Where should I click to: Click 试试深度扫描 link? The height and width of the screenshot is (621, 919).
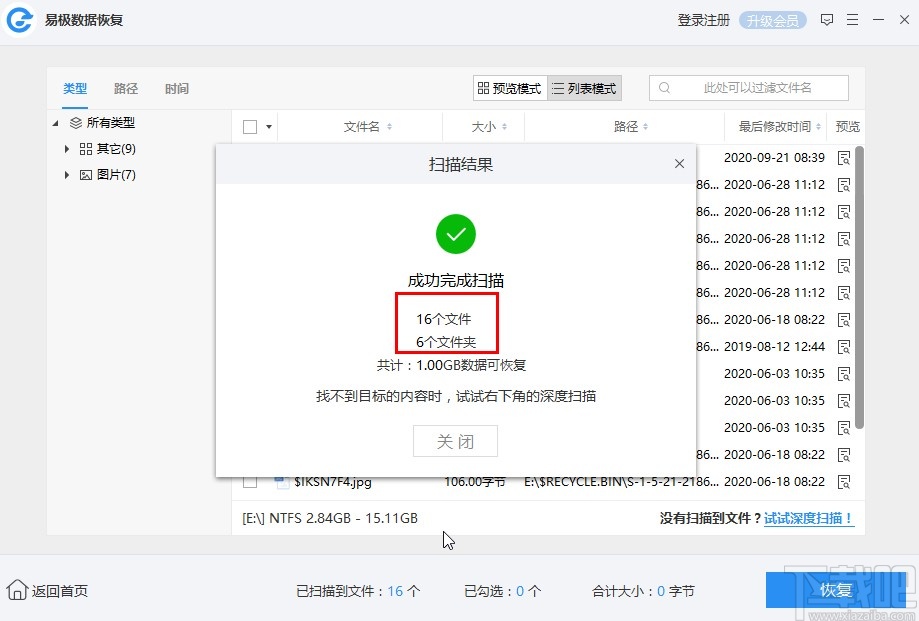(809, 518)
